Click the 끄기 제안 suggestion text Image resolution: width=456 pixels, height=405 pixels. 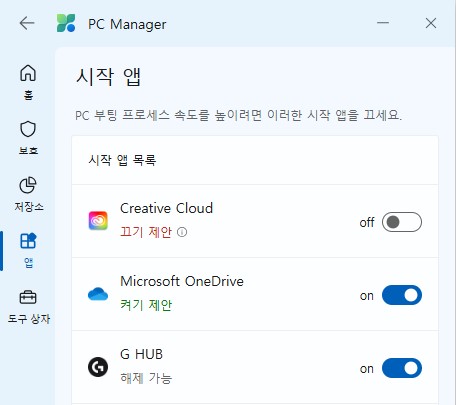[146, 232]
